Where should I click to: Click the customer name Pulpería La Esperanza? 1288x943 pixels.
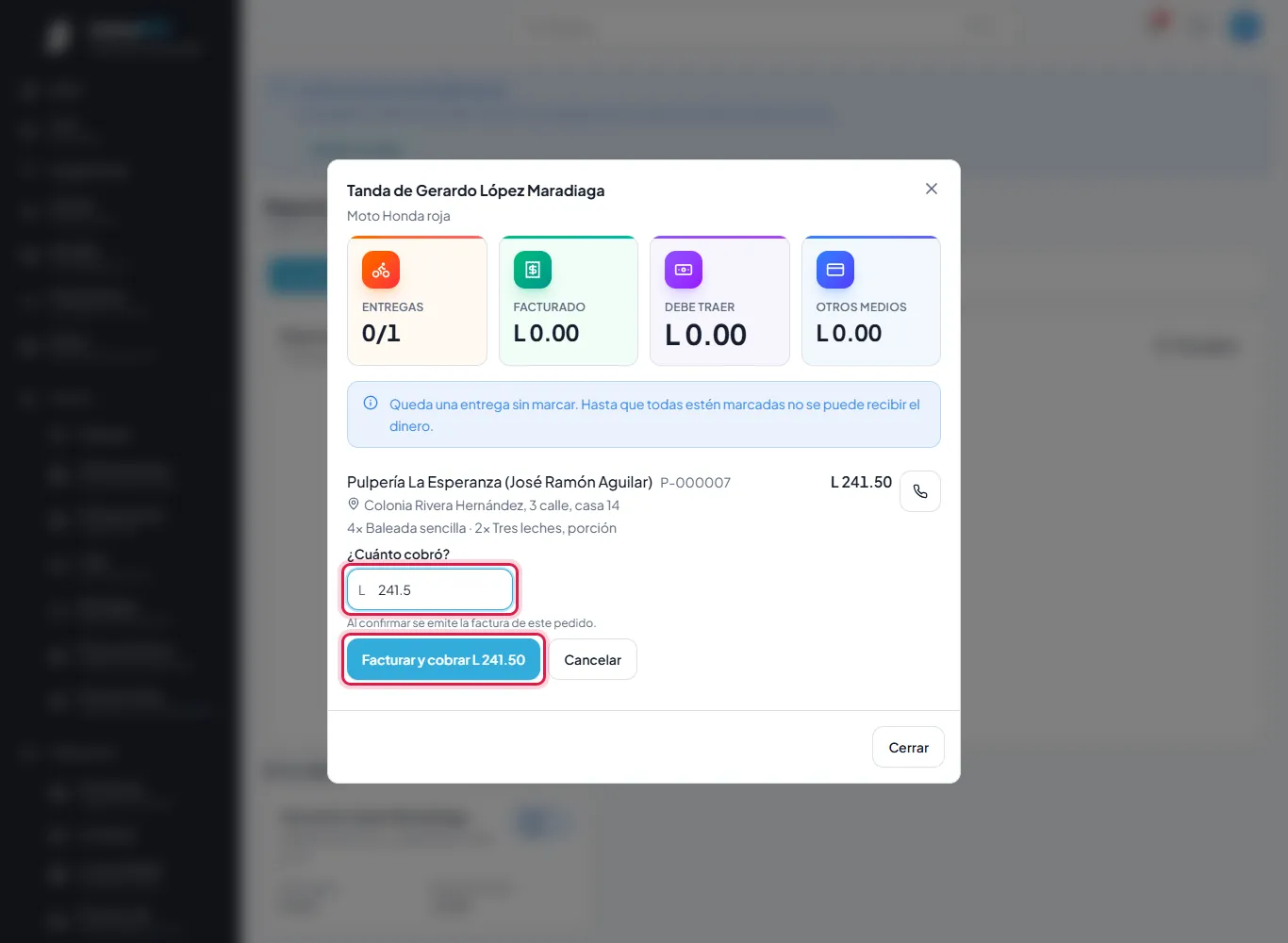coord(500,482)
